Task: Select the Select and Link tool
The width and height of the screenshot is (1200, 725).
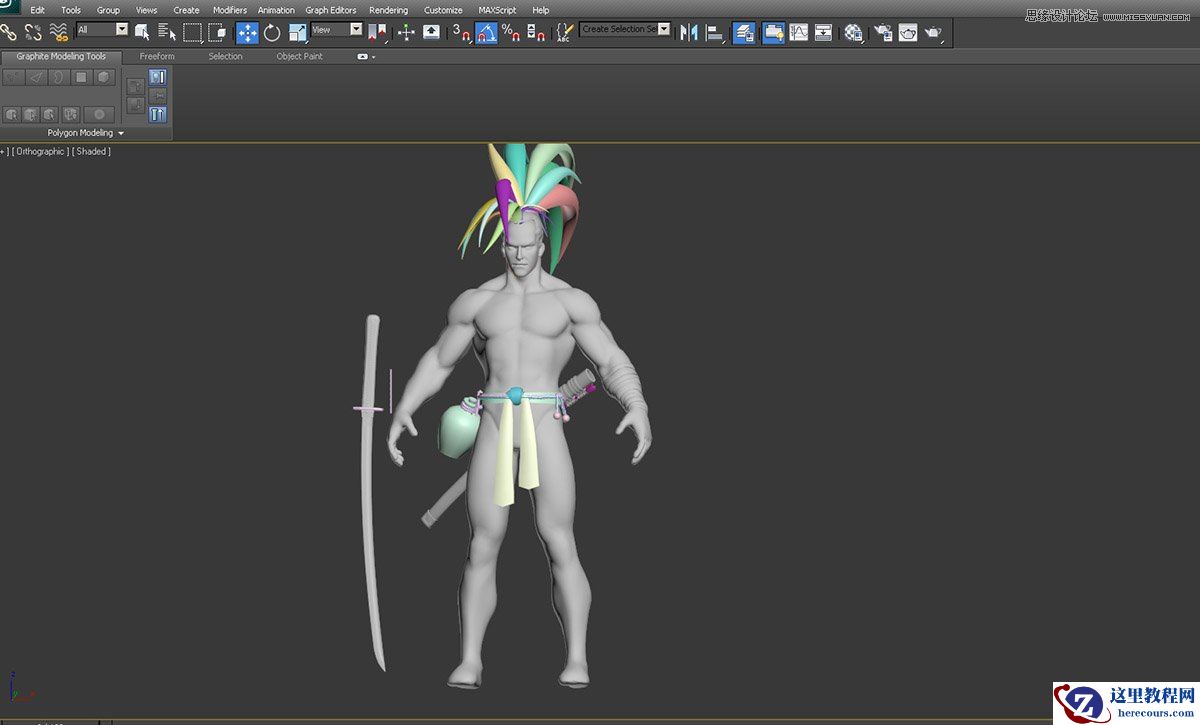Action: tap(8, 32)
